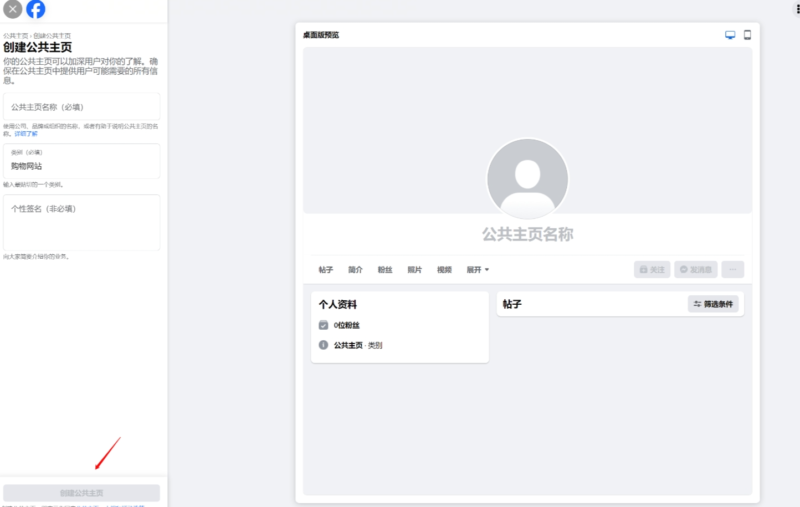Click the 公共主页名称 preview heading
The height and width of the screenshot is (507, 800).
pos(528,234)
